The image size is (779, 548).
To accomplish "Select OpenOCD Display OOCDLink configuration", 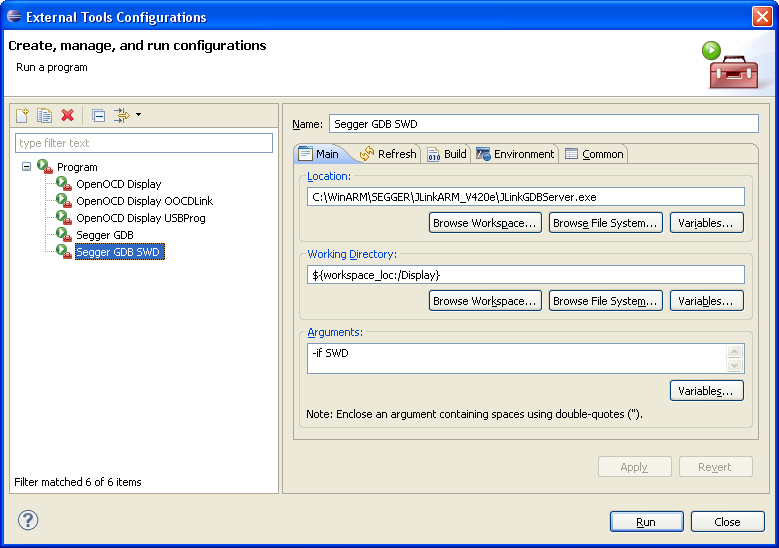I will (145, 201).
